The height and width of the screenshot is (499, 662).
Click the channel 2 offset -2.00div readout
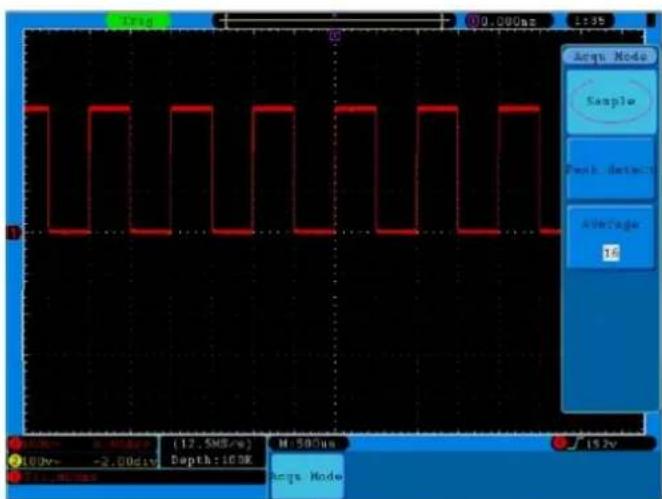click(124, 461)
